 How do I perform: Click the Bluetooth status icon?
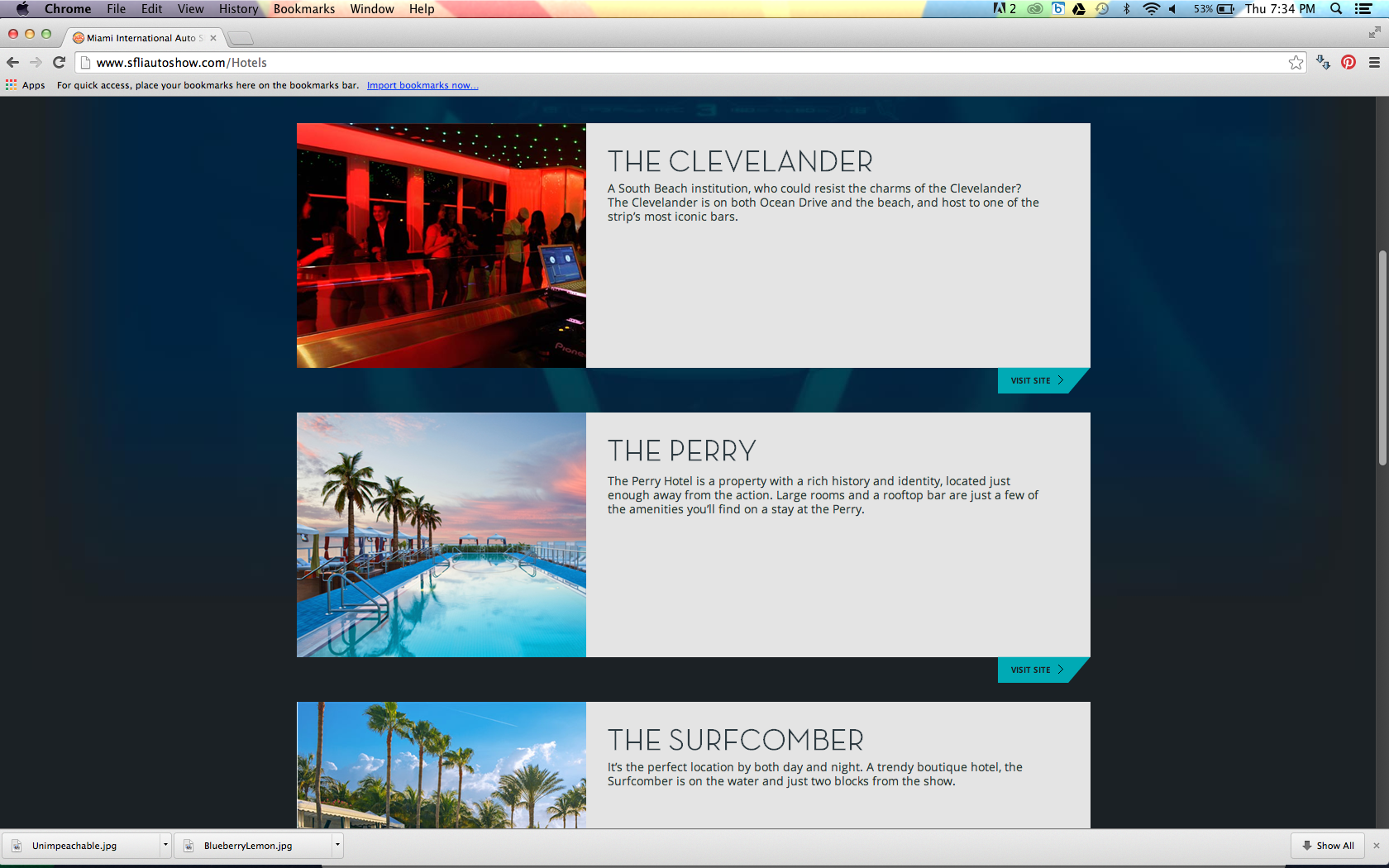1126,8
